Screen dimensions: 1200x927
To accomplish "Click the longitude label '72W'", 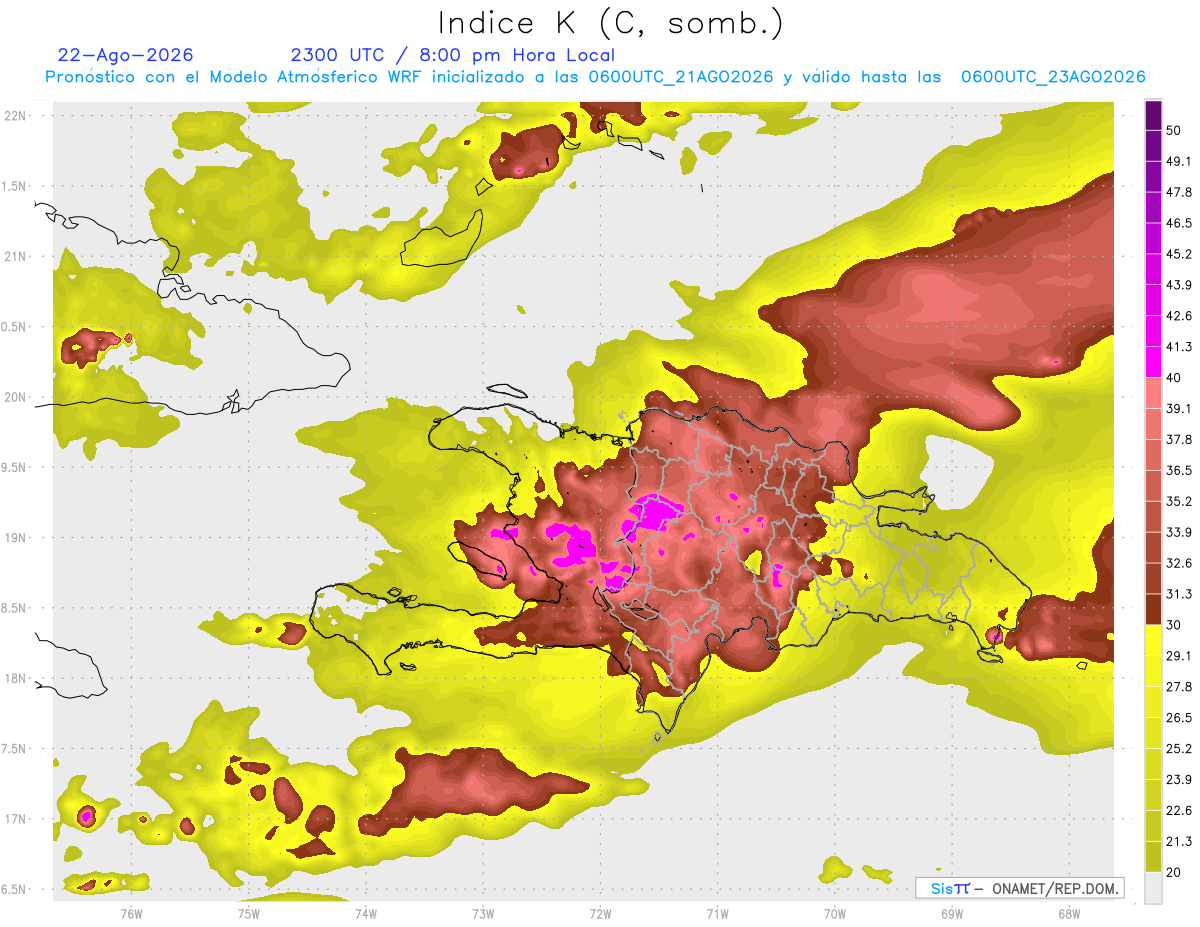I will coord(600,914).
